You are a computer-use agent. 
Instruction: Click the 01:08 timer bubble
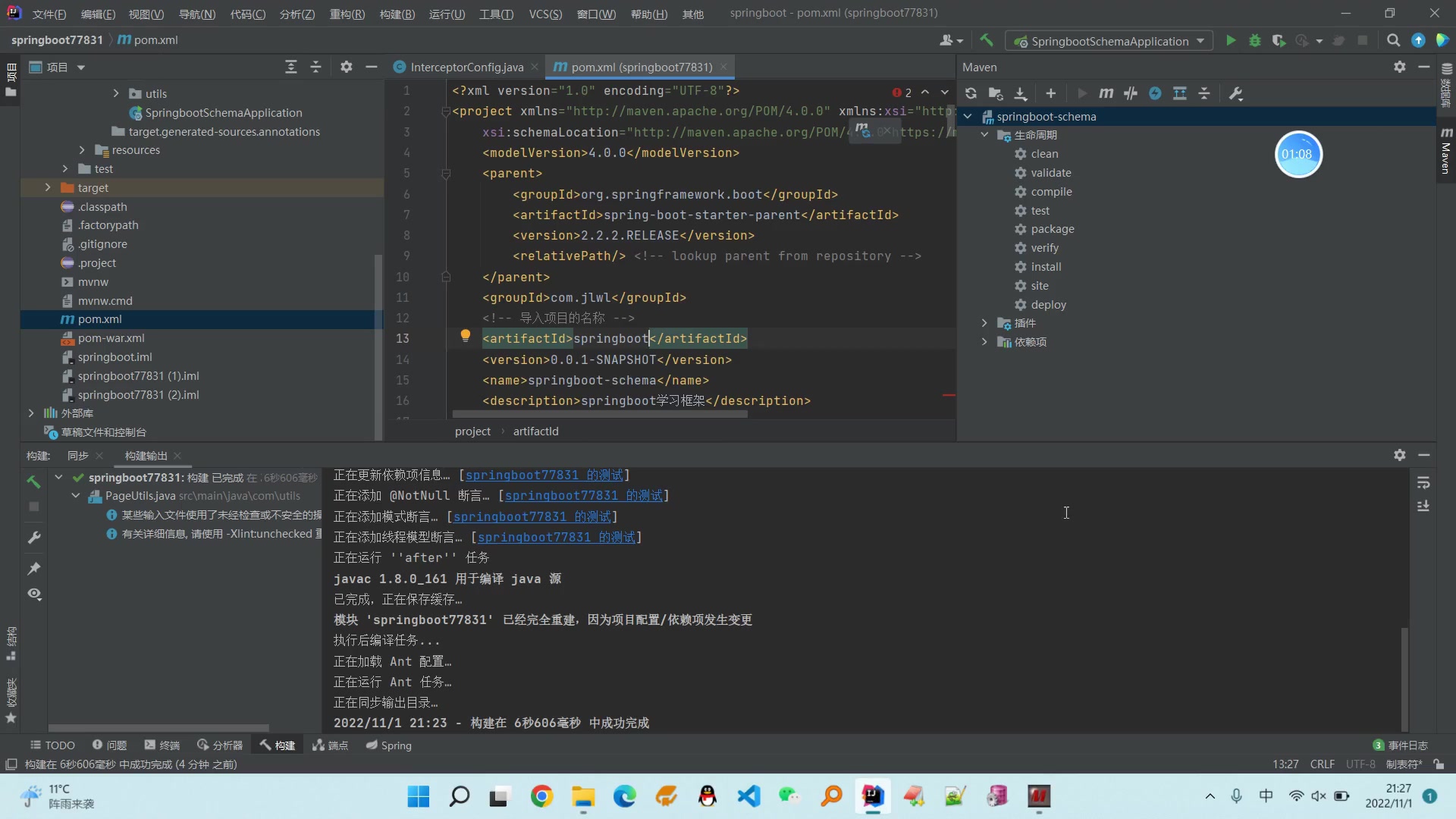tap(1298, 154)
